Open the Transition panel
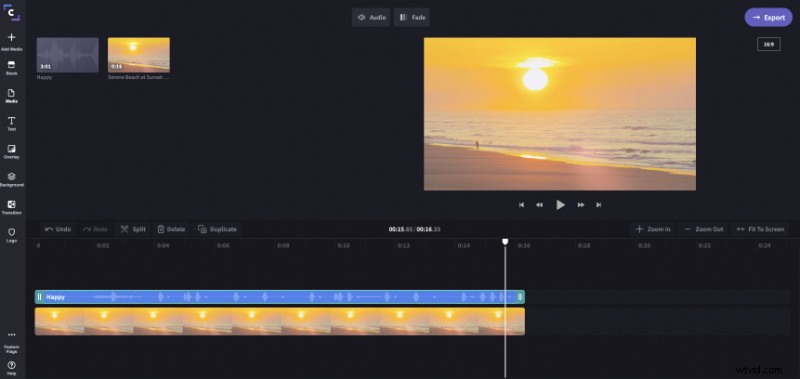Viewport: 800px width, 379px height. tap(11, 207)
